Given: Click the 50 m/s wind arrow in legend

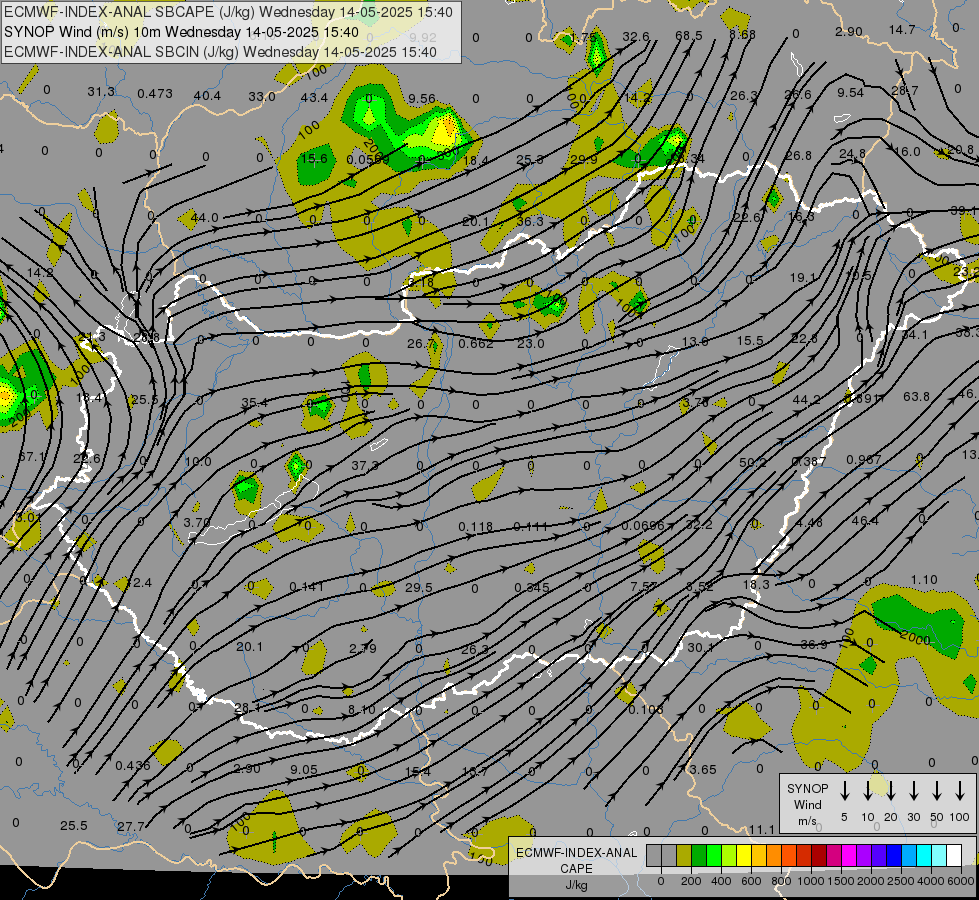Looking at the screenshot, I should tap(937, 791).
